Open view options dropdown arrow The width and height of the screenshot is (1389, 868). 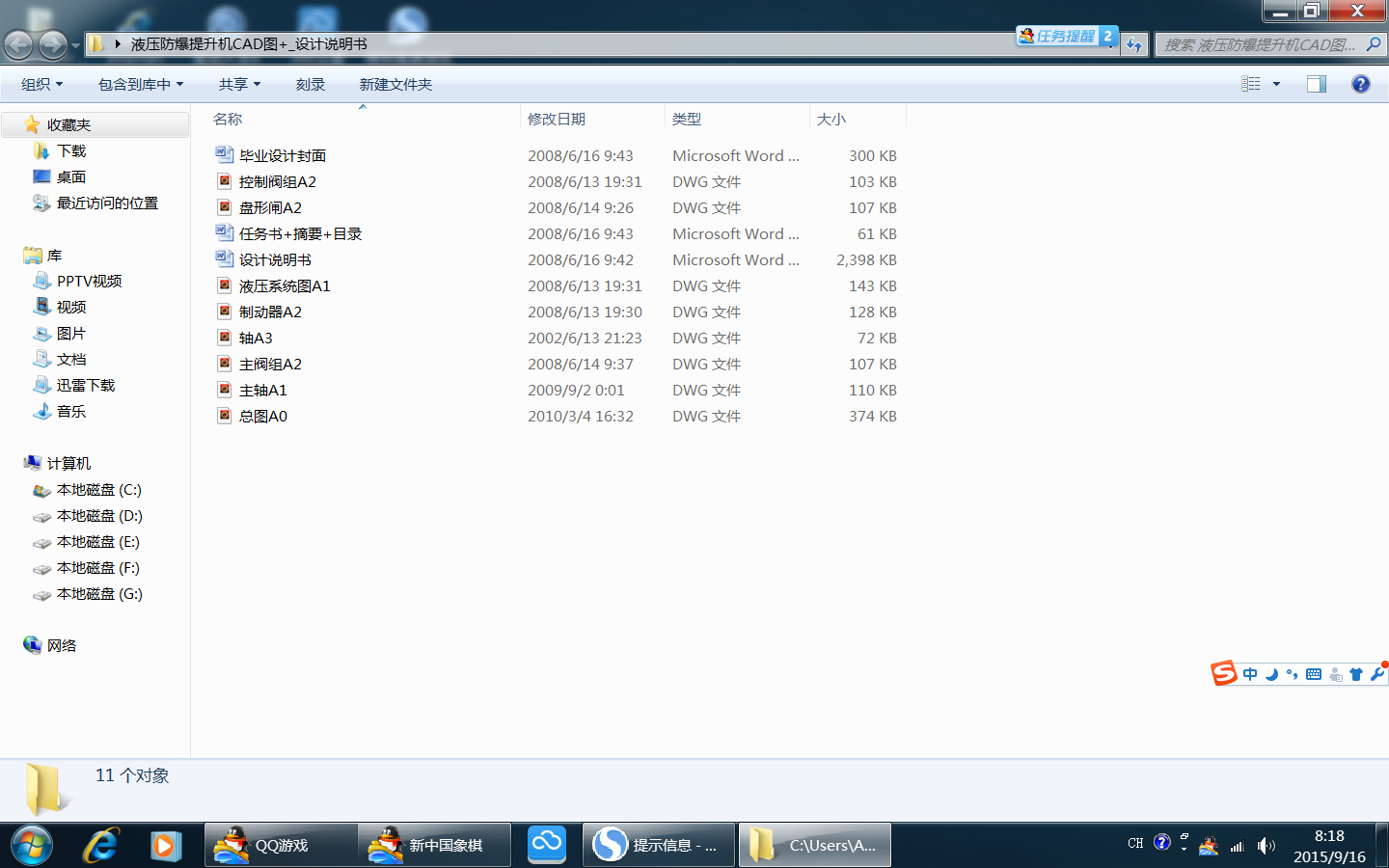click(1276, 84)
